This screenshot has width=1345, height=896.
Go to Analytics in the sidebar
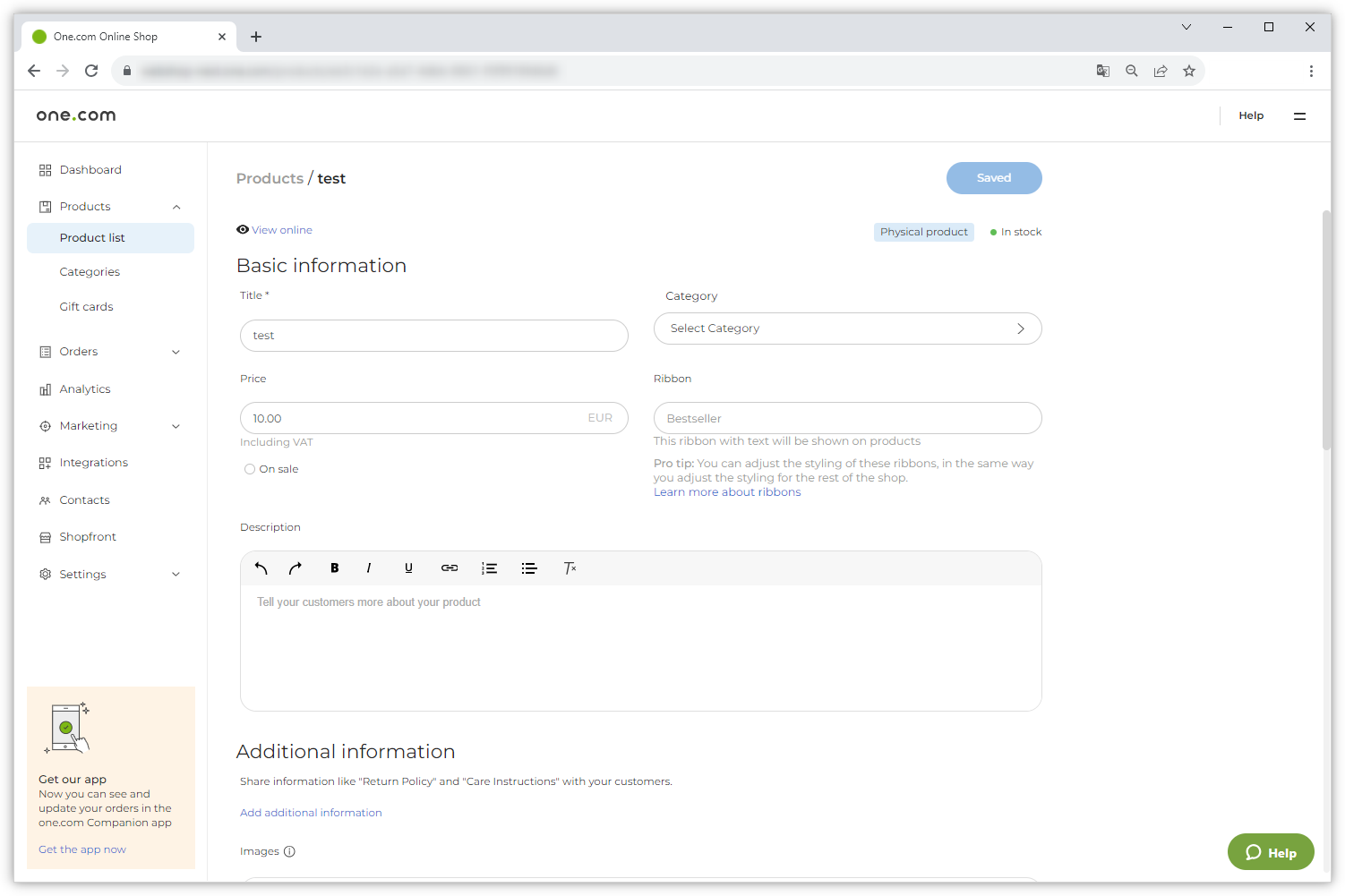(x=85, y=389)
